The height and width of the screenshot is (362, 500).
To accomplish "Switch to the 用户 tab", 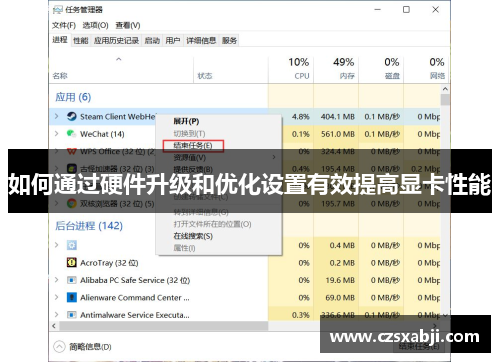I will point(173,41).
